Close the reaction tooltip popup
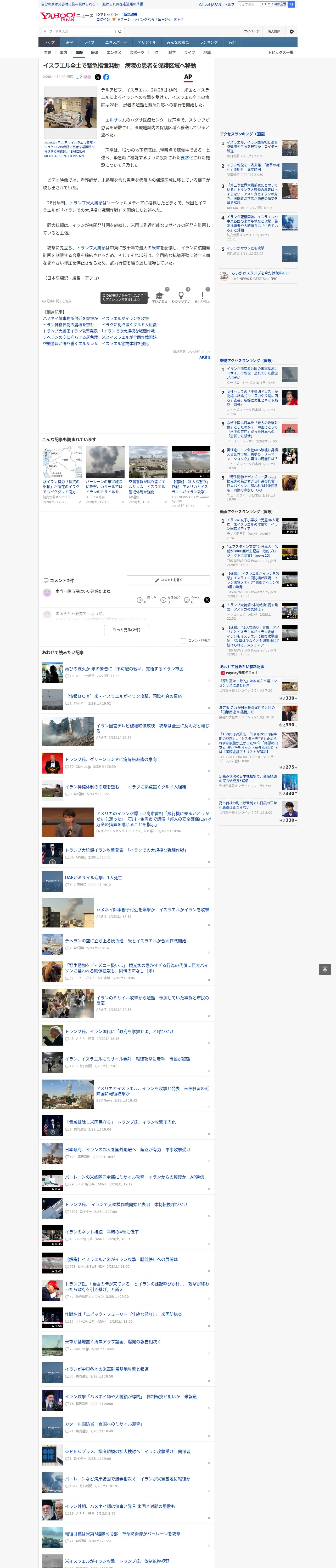 146,295
